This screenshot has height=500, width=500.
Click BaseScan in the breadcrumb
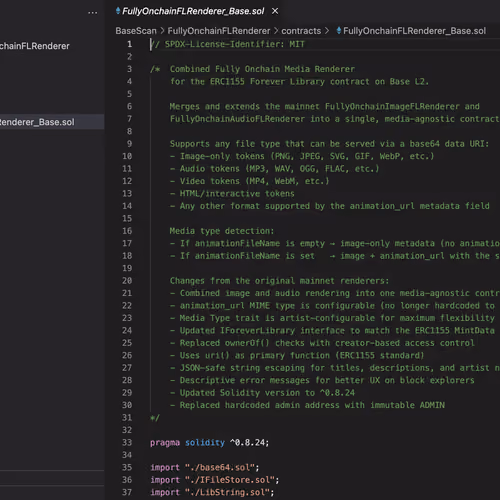click(x=136, y=31)
